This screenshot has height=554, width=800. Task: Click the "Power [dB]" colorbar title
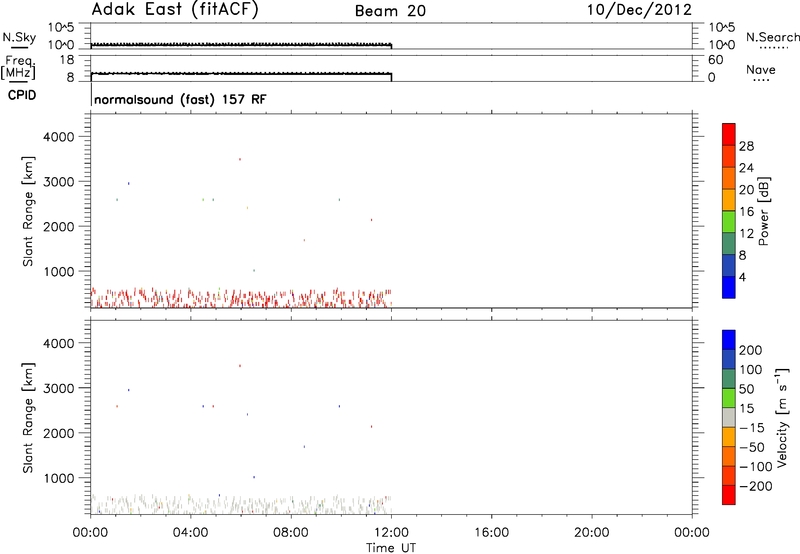coord(764,211)
